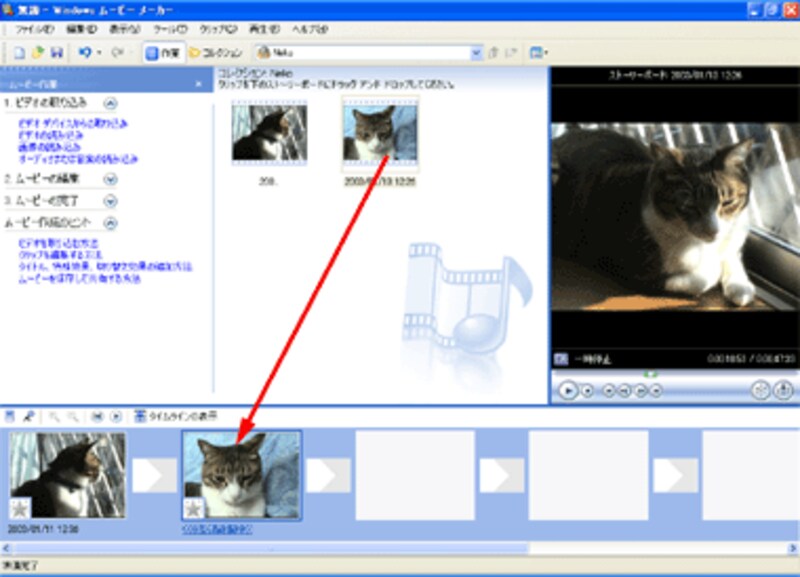The image size is (800, 577).
Task: Click the greyed Zoom in timeline magnifier
Action: [54, 417]
